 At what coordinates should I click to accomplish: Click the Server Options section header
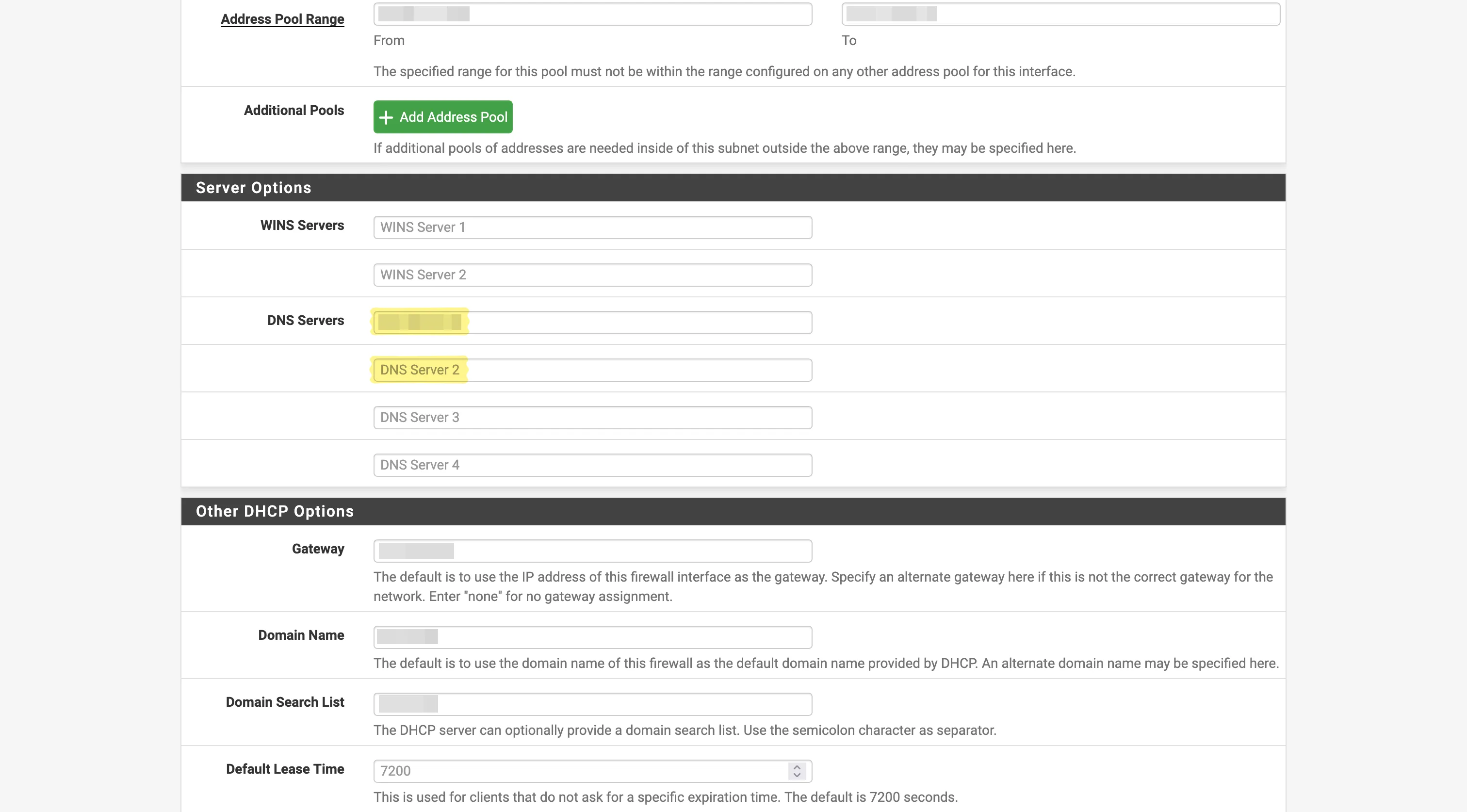[x=733, y=187]
